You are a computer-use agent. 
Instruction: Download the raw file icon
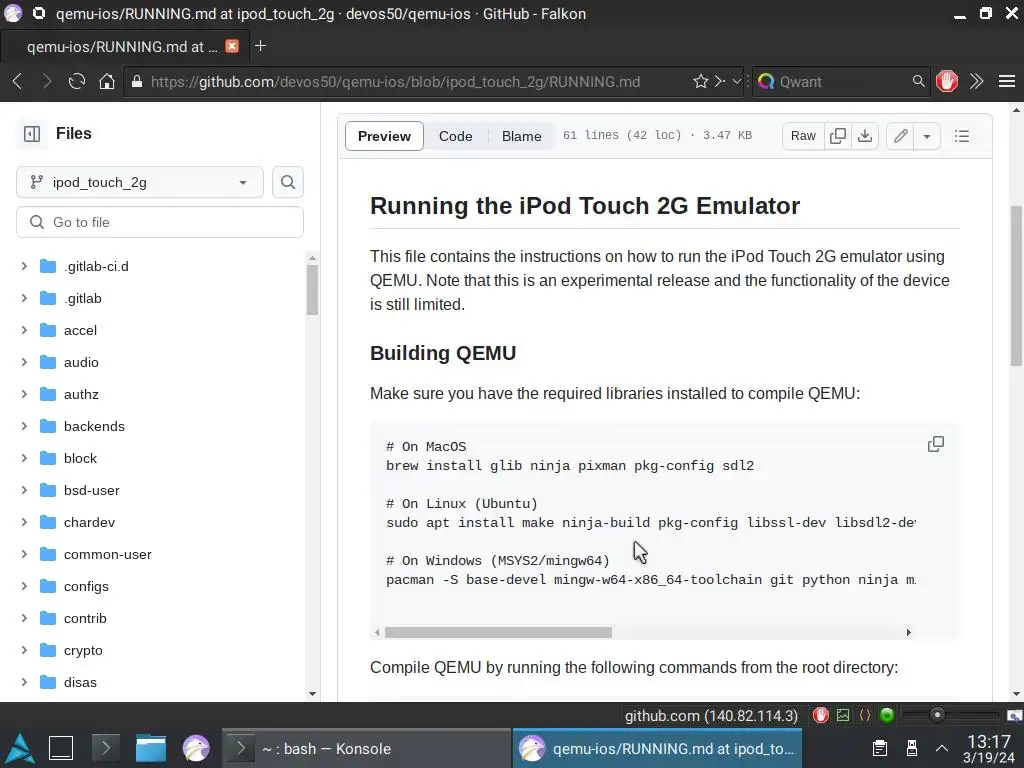tap(865, 136)
